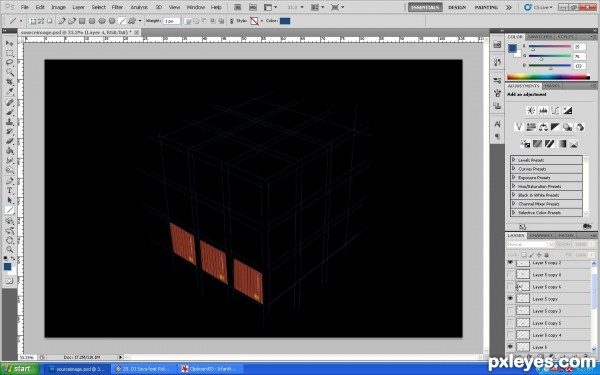
Task: Select the Pen tool in toolbox
Action: [10, 181]
